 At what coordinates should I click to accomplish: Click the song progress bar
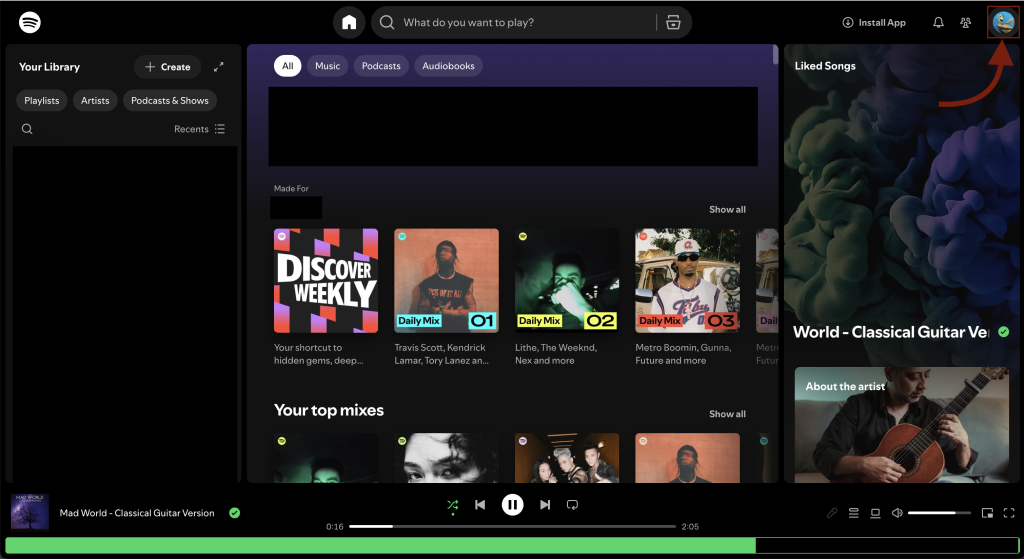pyautogui.click(x=513, y=526)
